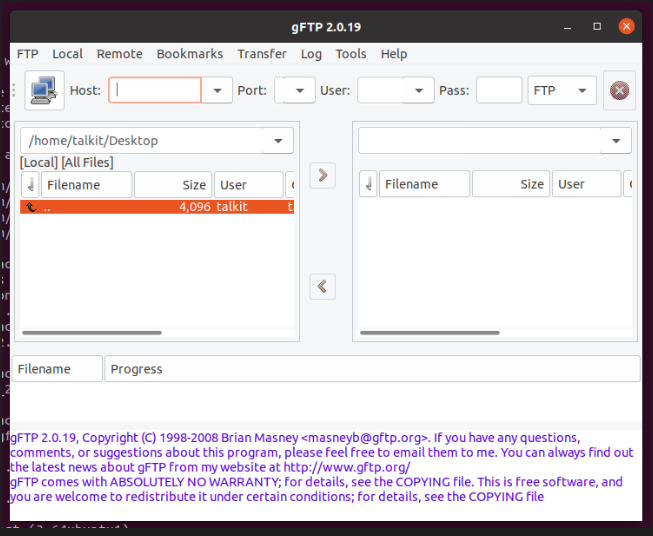Image resolution: width=653 pixels, height=536 pixels.
Task: Click local pane horizontal scrollbar
Action: click(x=92, y=333)
